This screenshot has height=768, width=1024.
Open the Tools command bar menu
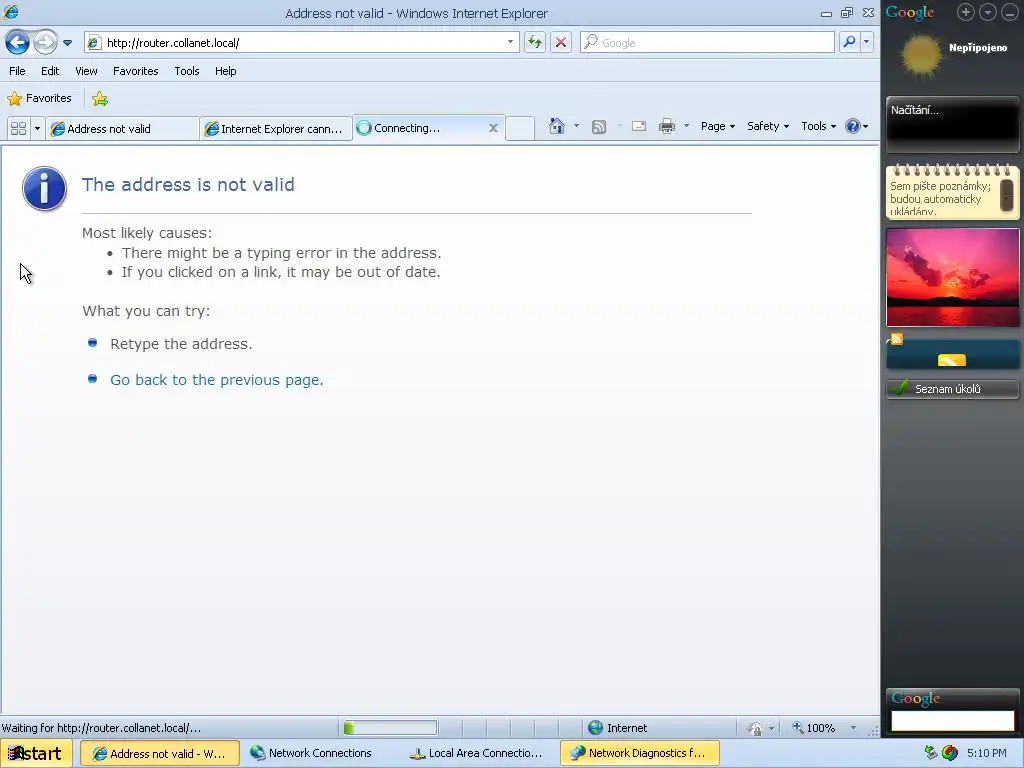818,126
